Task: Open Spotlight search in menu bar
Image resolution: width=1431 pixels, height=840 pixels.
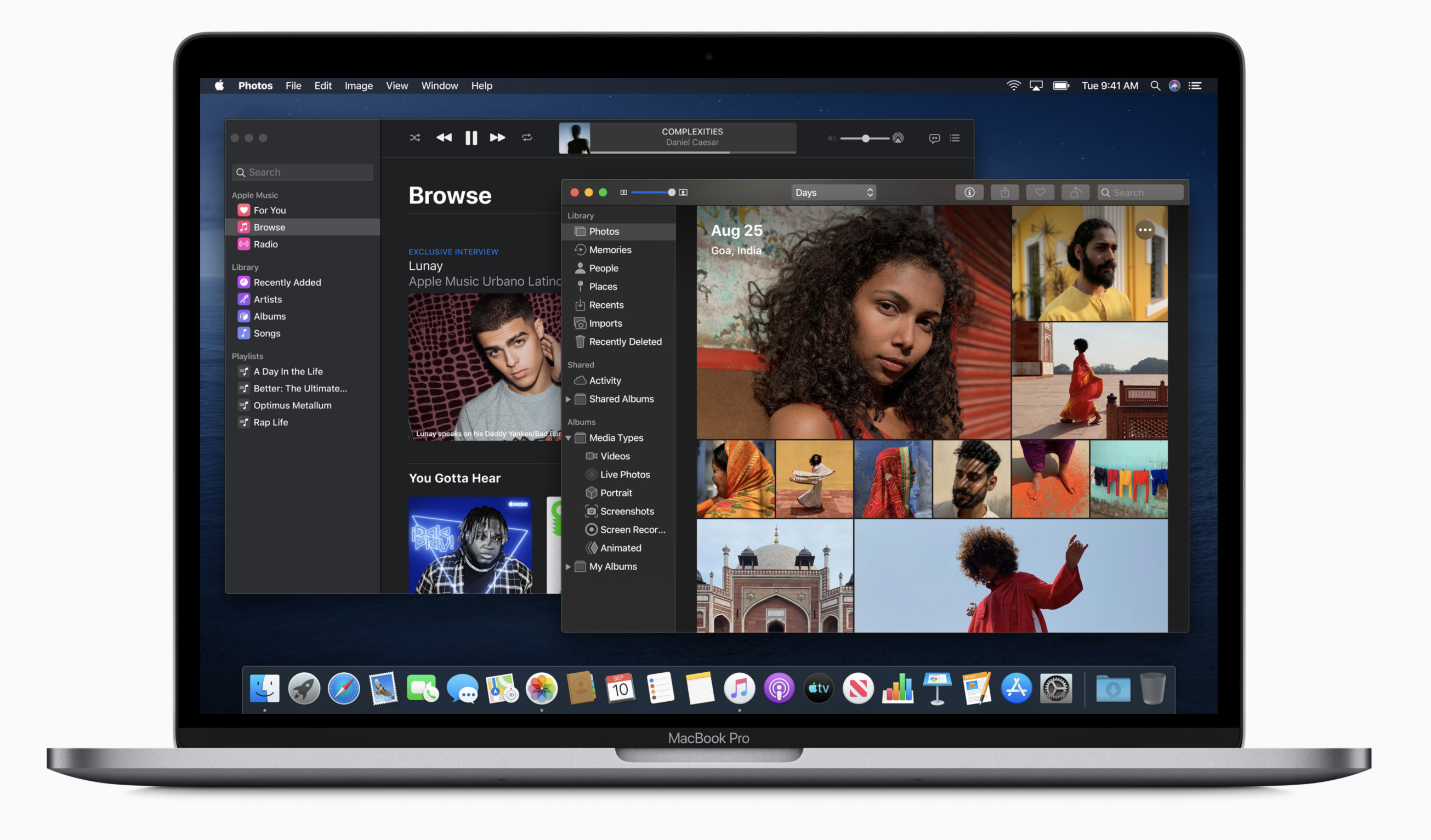Action: [x=1155, y=86]
